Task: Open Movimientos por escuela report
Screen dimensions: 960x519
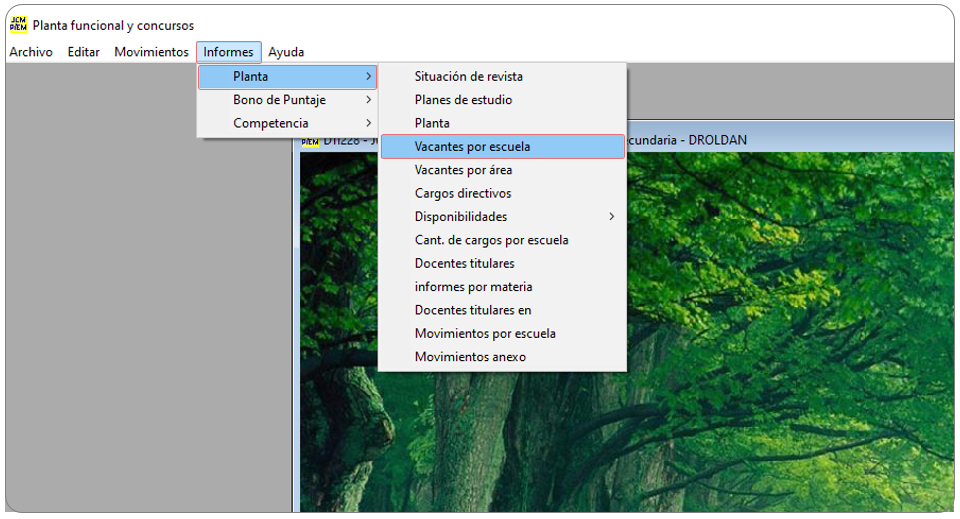Action: click(x=503, y=334)
